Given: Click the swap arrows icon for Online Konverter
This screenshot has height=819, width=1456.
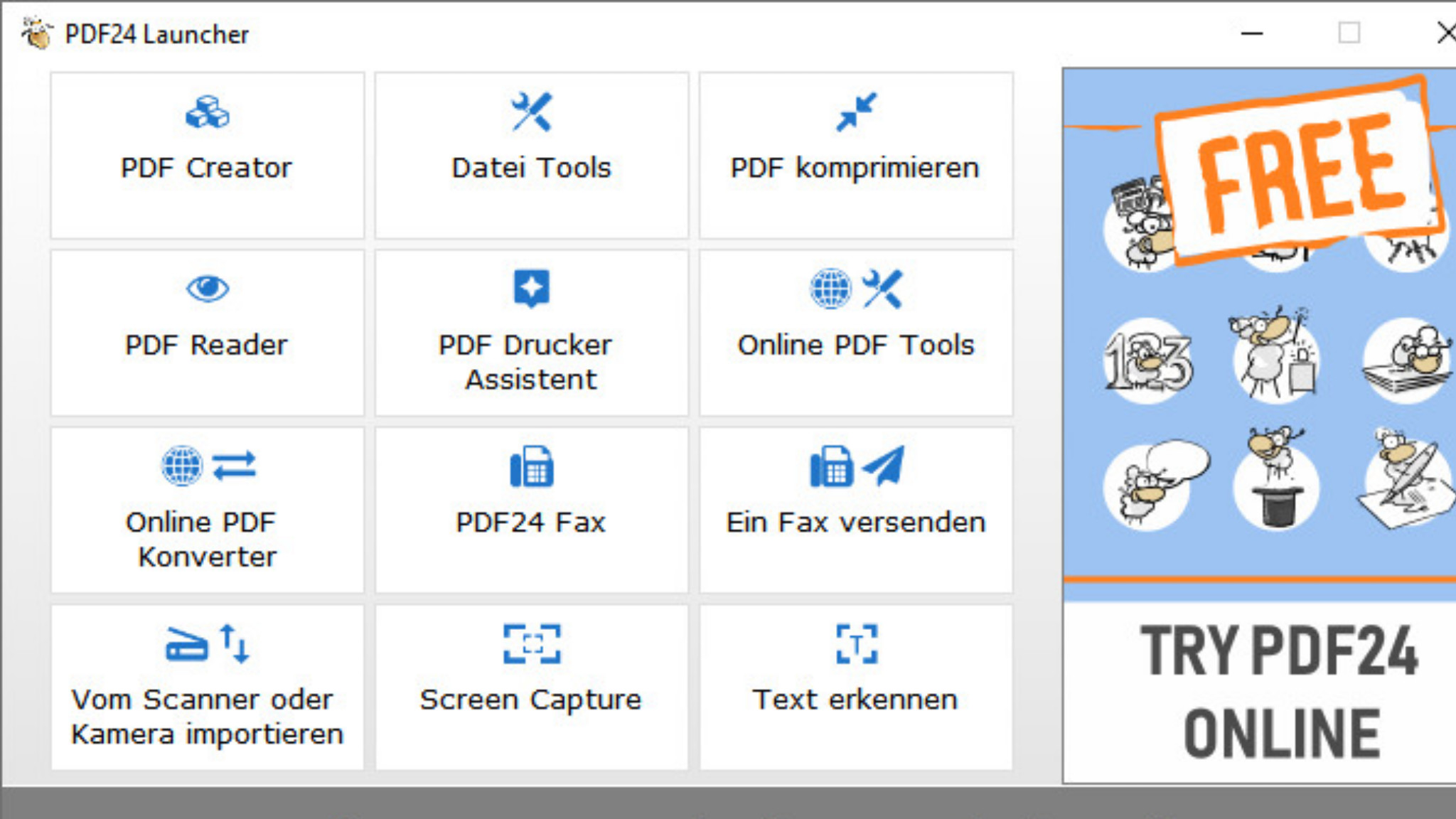Looking at the screenshot, I should 234,466.
